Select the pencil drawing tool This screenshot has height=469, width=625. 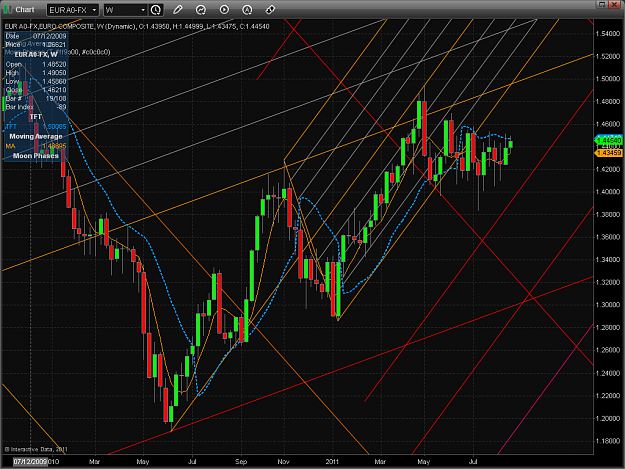click(178, 10)
